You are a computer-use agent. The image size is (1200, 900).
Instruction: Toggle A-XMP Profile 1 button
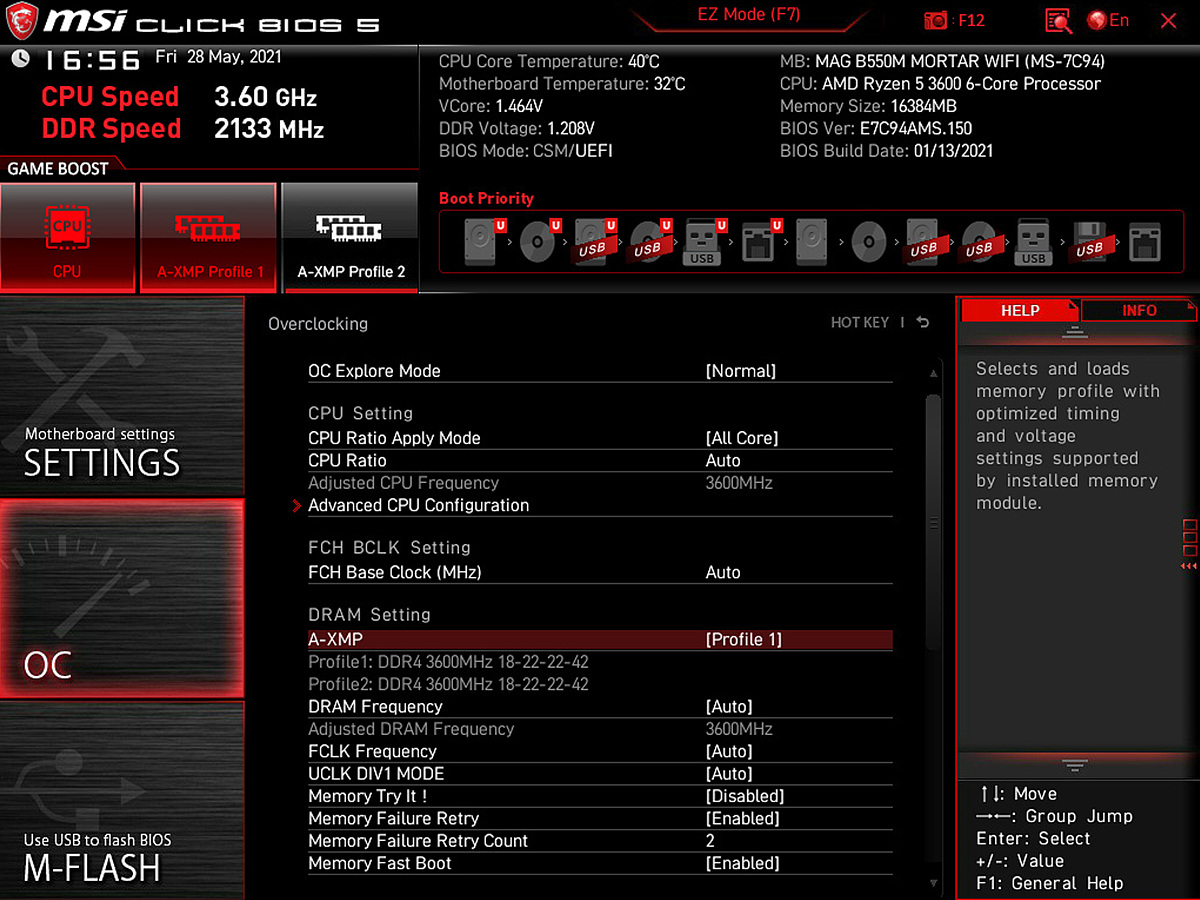[x=209, y=238]
